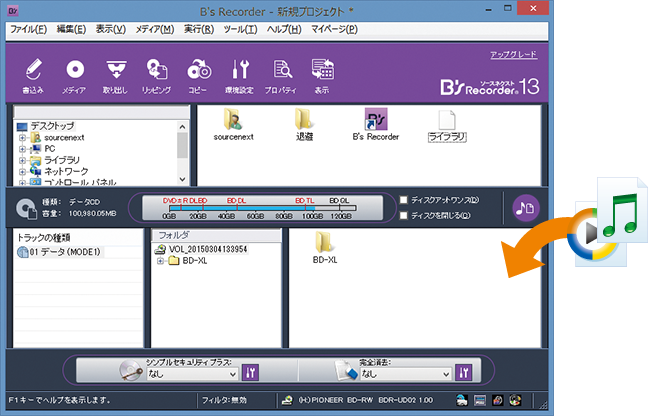This screenshot has height=419, width=660.
Task: Click the アップグレード link
Action: (x=514, y=54)
